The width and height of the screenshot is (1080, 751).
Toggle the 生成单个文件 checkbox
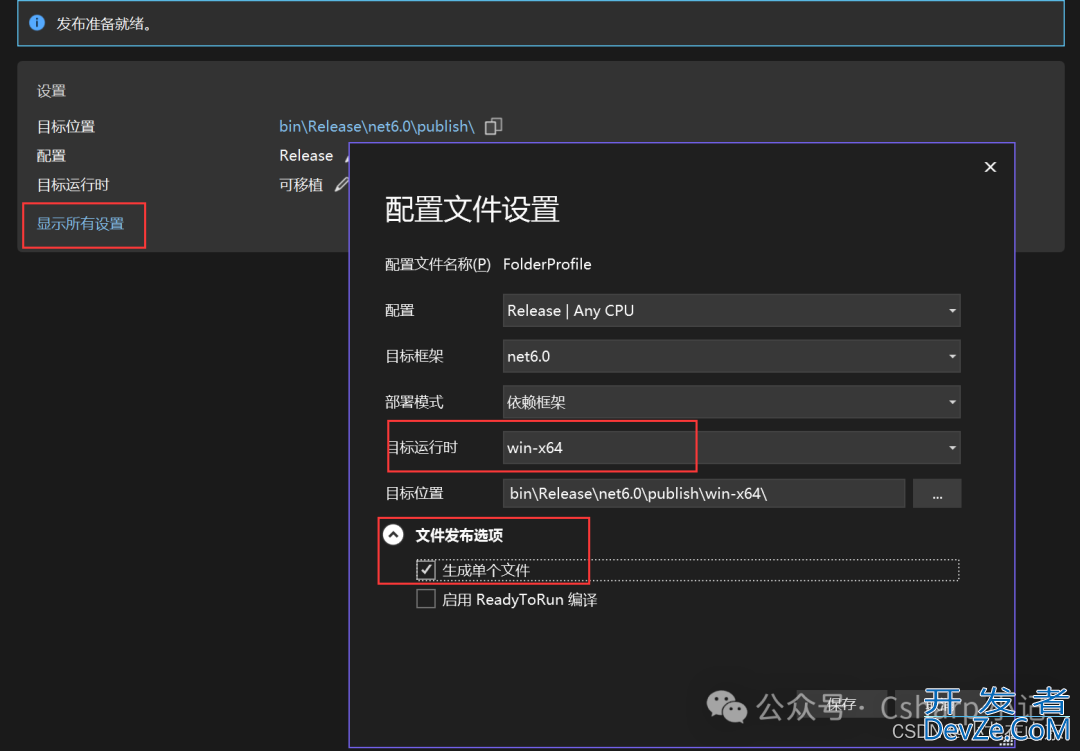pos(426,570)
